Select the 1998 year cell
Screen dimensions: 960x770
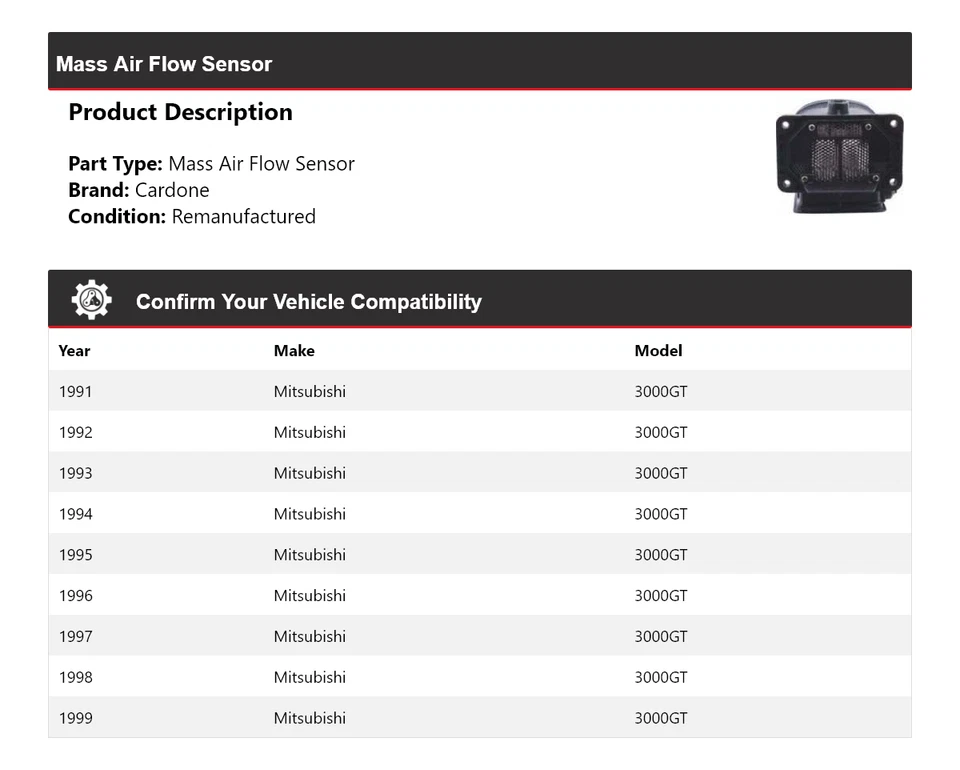(75, 677)
